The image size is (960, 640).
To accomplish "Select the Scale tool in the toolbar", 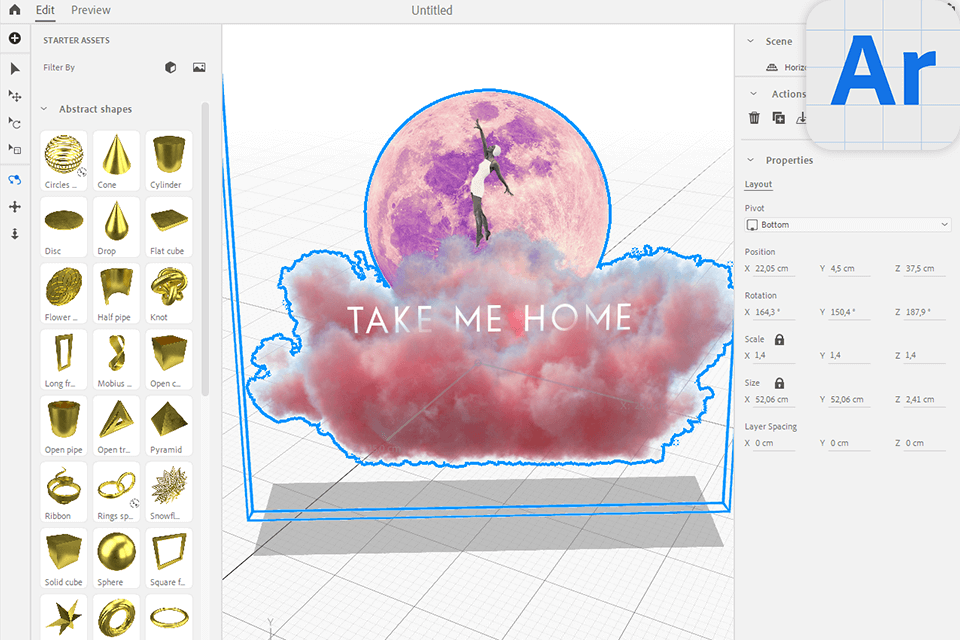I will [15, 149].
